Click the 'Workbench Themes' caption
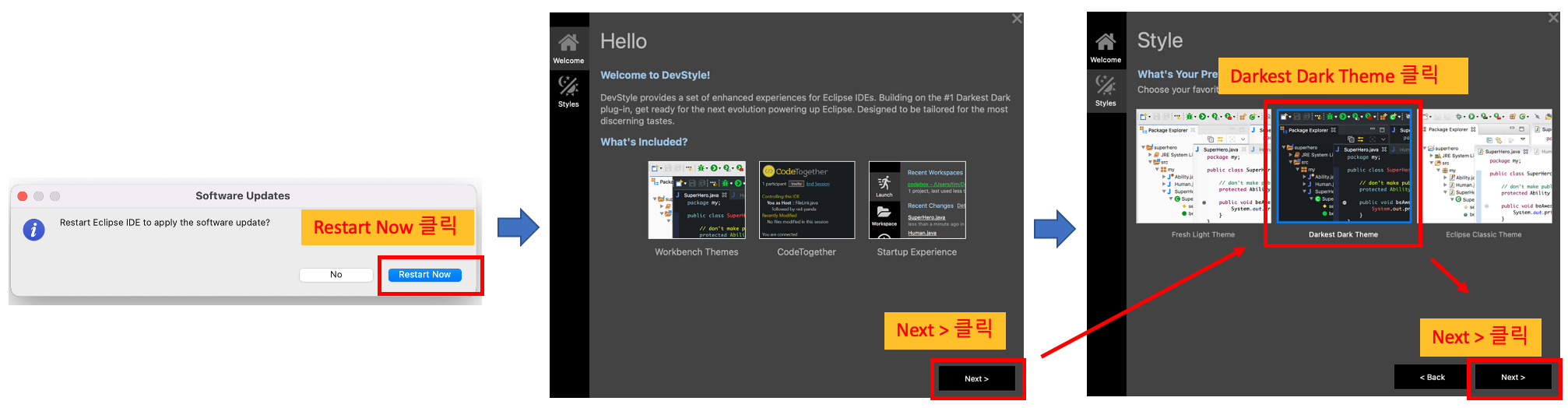1568x408 pixels. coord(697,252)
